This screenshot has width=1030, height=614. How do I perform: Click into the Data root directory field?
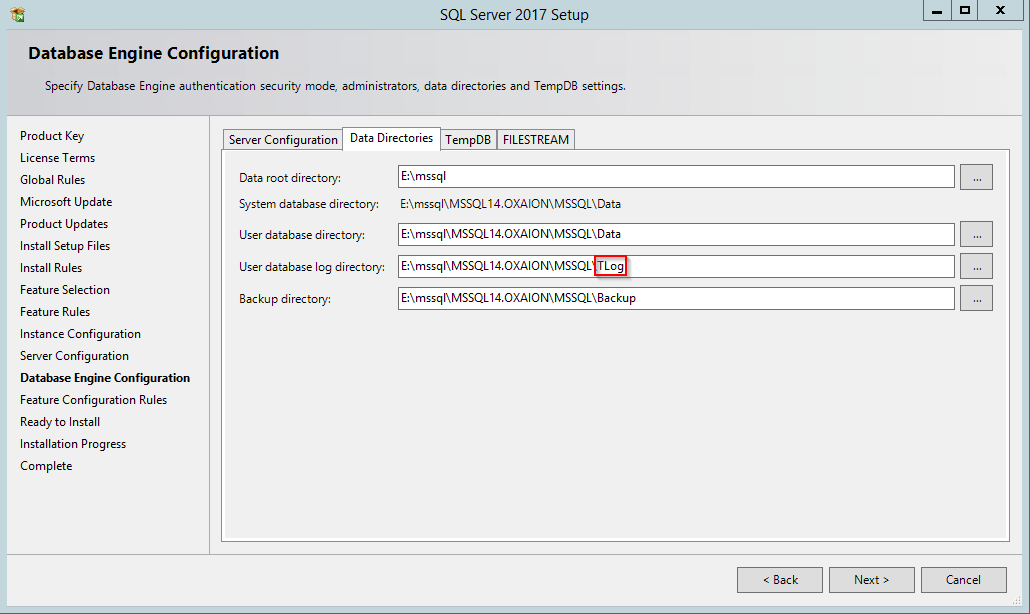pyautogui.click(x=676, y=177)
